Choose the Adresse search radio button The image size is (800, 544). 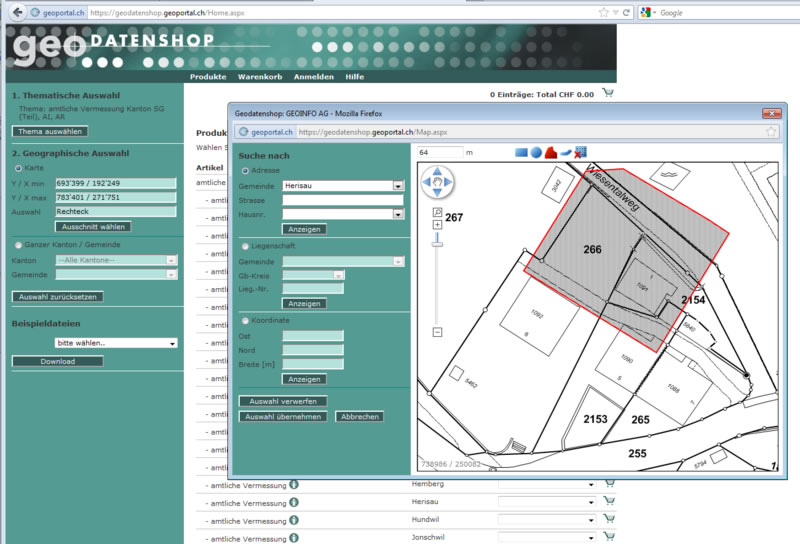[245, 170]
